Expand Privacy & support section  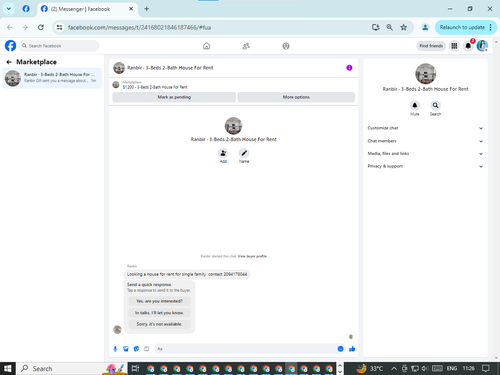(425, 166)
